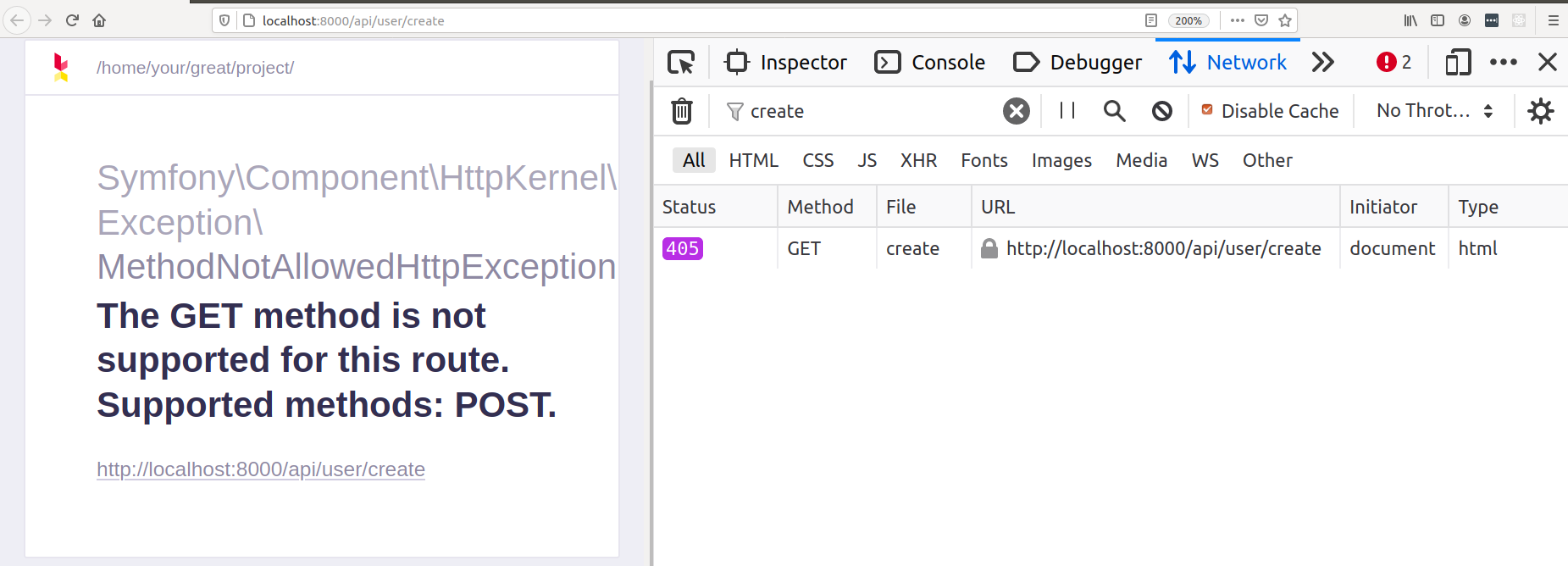This screenshot has width=1568, height=566.
Task: Open DevTools customize ellipsis menu
Action: (x=1503, y=63)
